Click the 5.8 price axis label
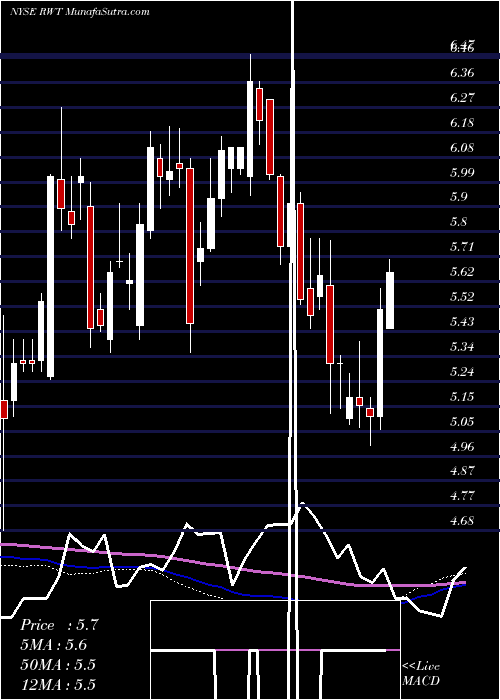This screenshot has width=500, height=700. coord(460,222)
